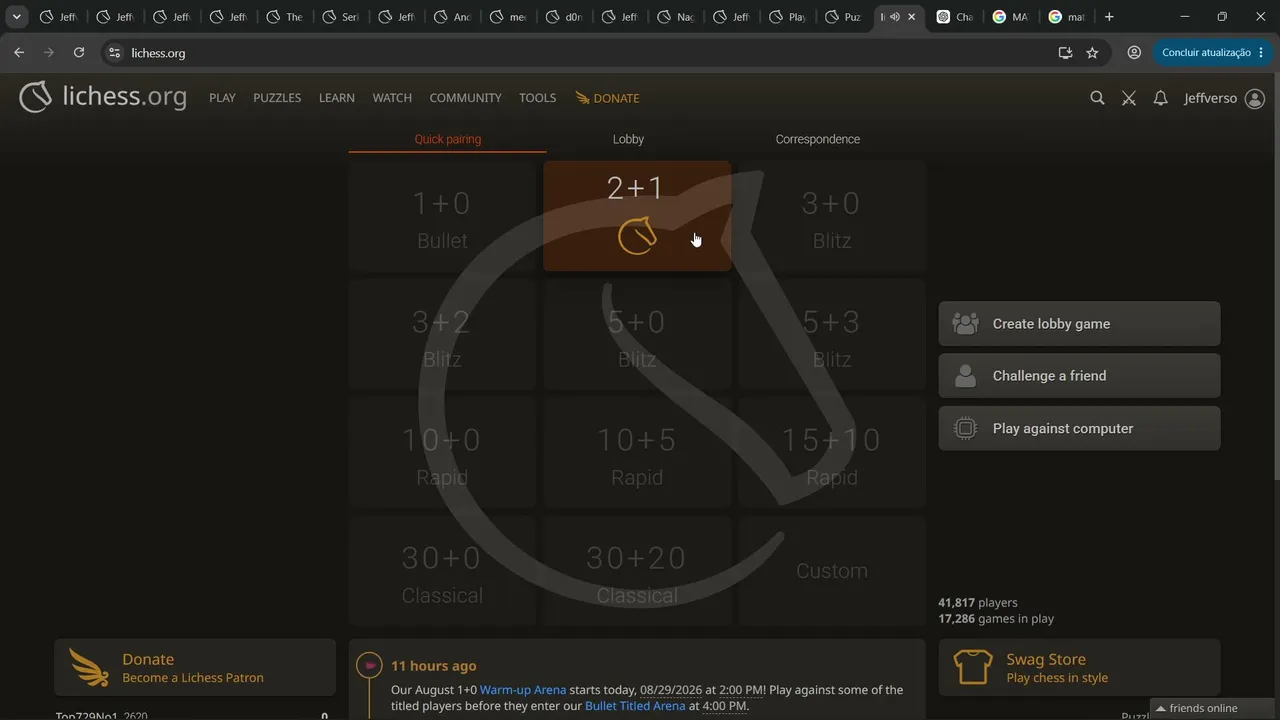Click the lichess knight logo icon
1280x720 pixels.
click(x=35, y=97)
